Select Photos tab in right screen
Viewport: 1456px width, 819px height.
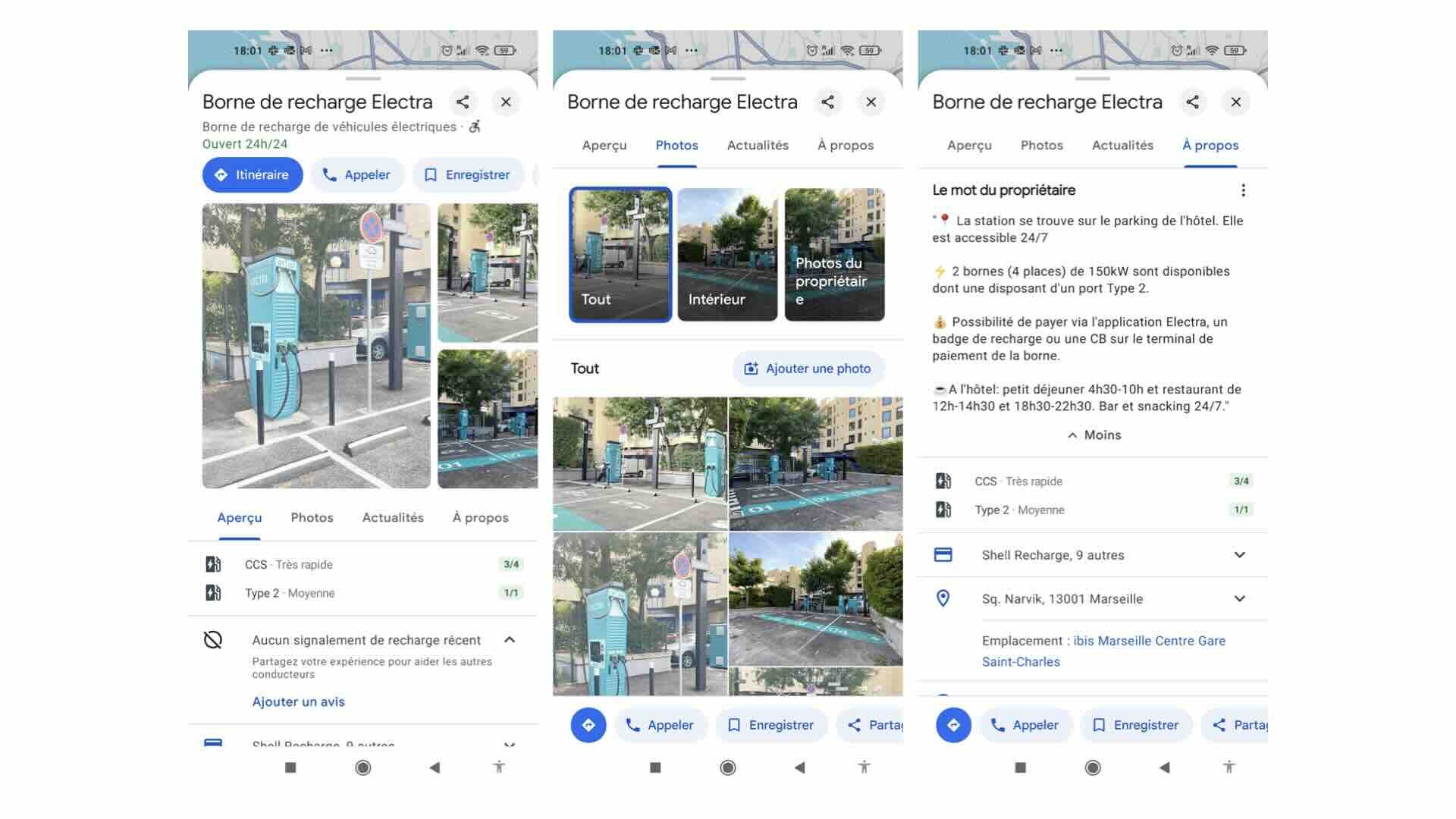coord(1042,146)
